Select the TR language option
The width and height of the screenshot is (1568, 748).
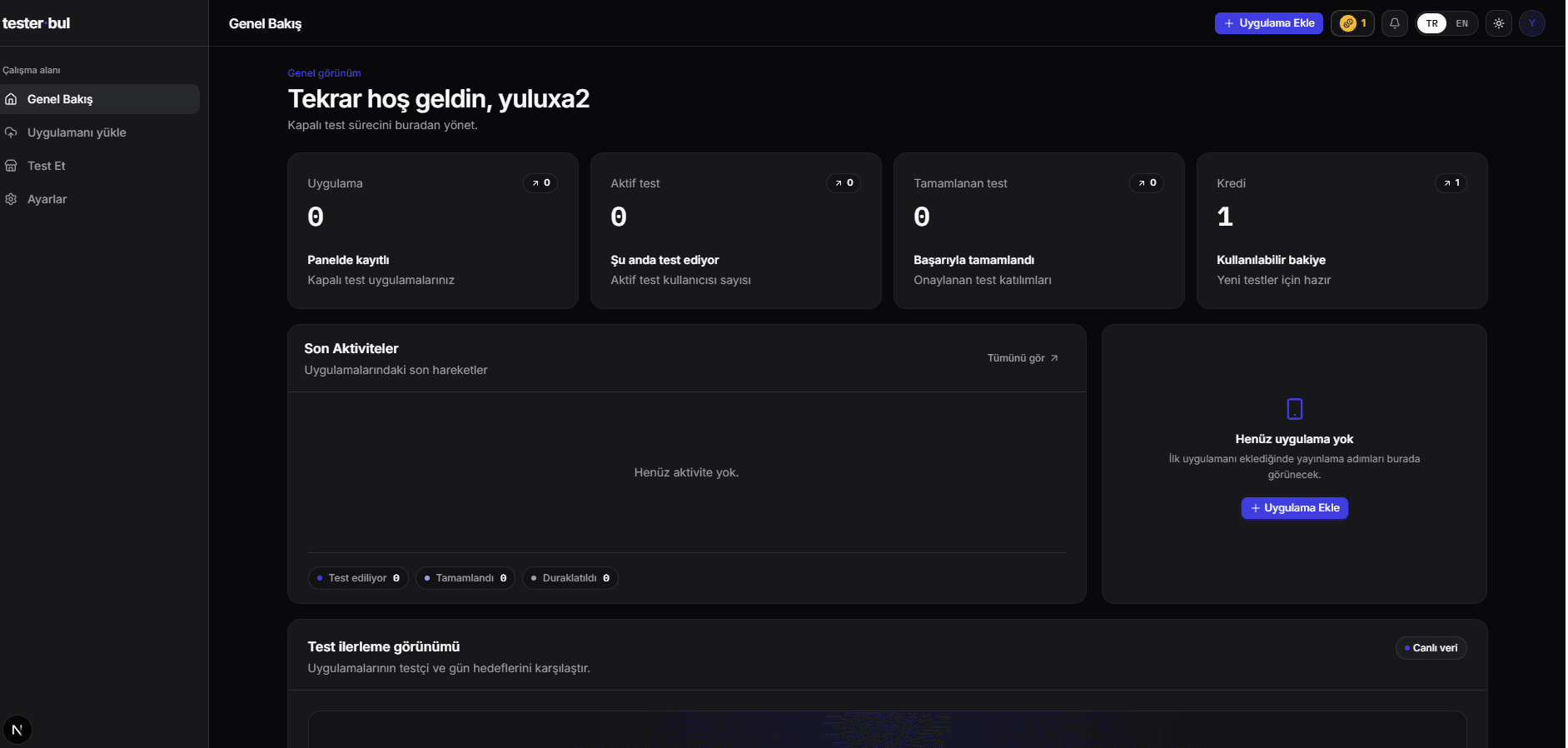(x=1432, y=23)
